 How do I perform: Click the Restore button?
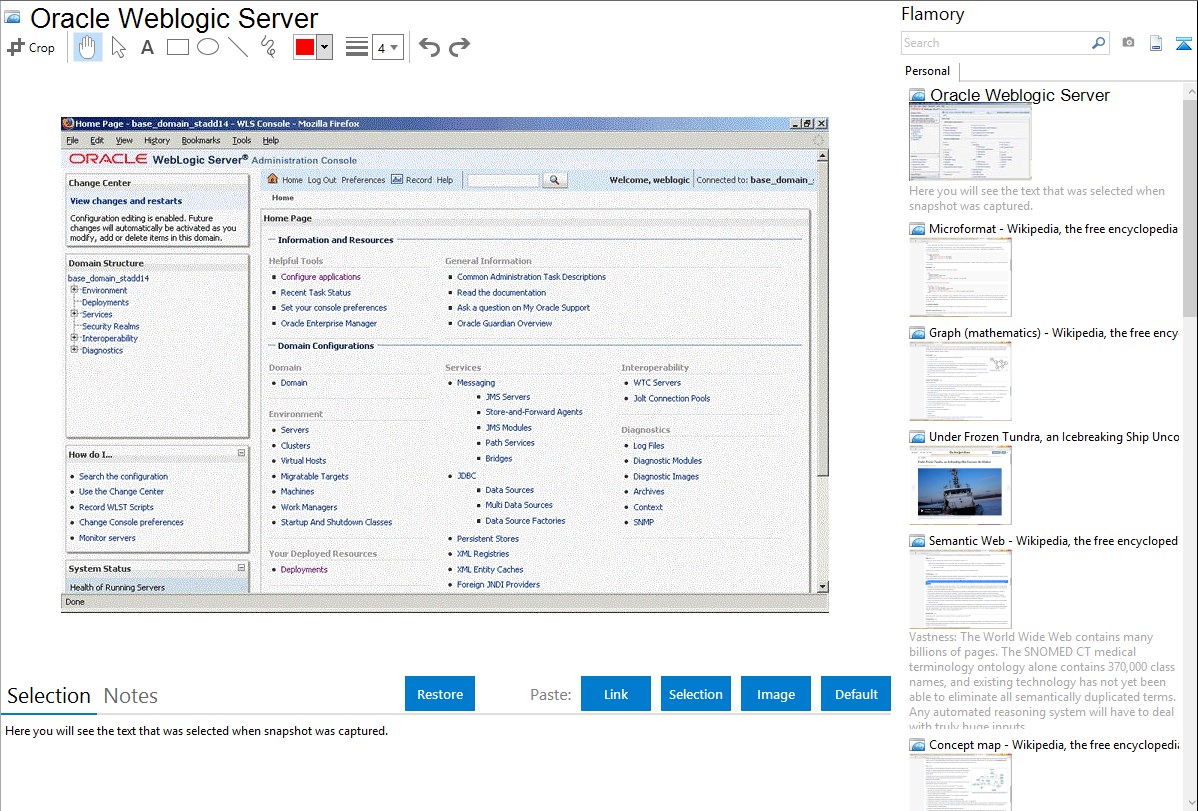click(x=440, y=694)
